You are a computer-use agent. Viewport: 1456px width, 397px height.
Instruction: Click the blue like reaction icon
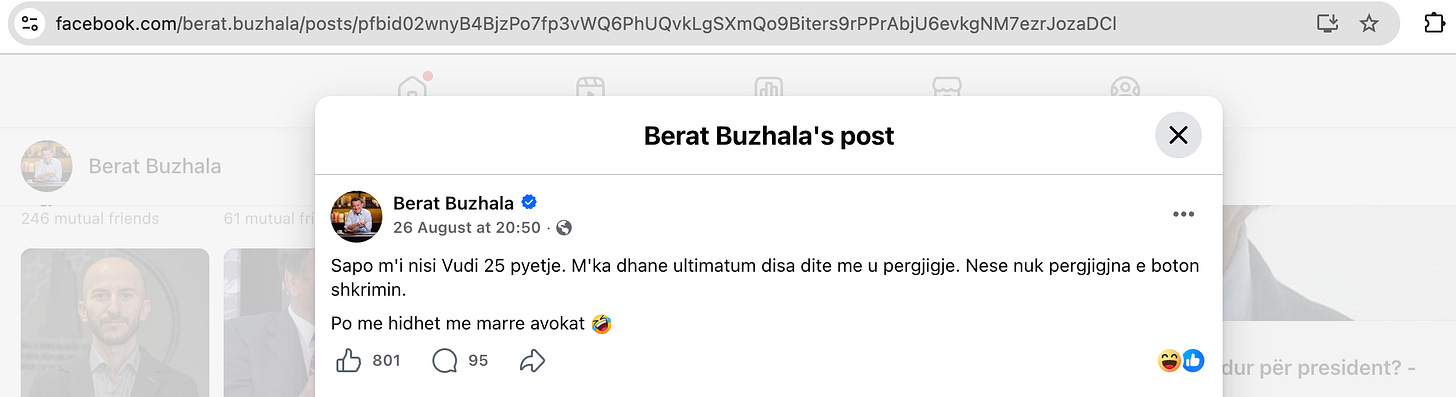(x=1193, y=361)
